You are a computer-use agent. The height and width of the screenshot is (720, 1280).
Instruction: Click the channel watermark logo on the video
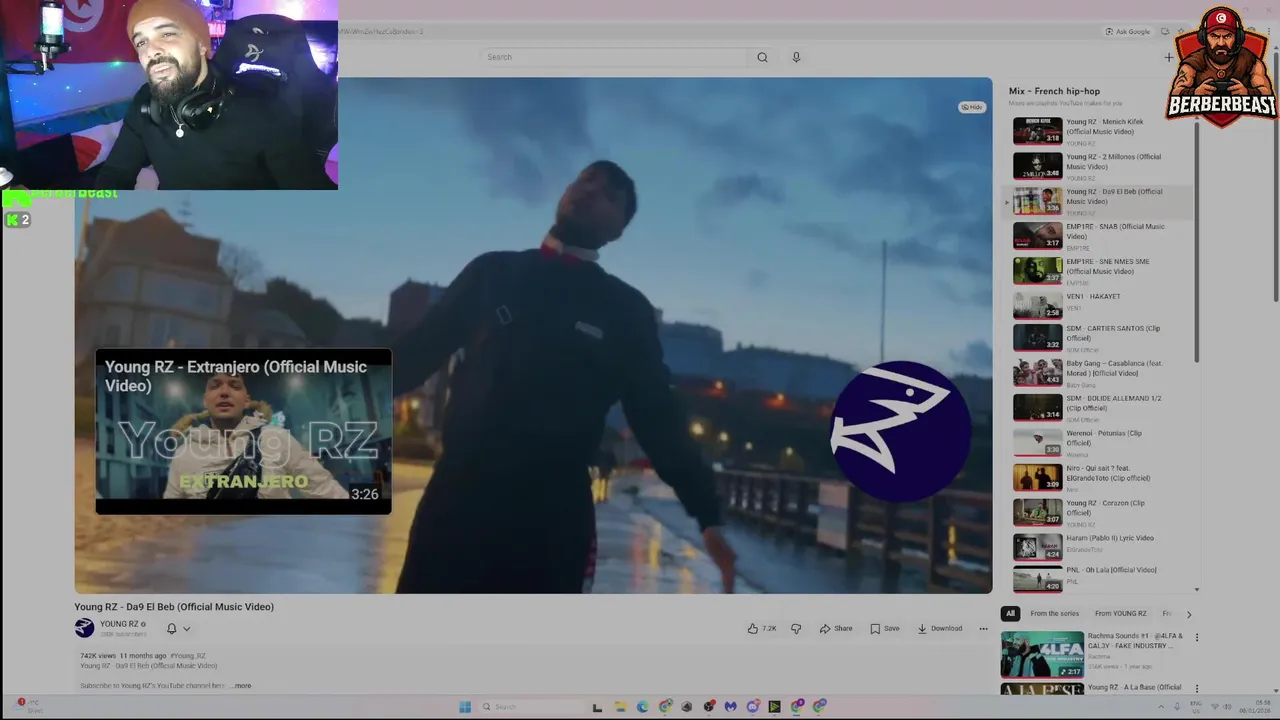(900, 431)
